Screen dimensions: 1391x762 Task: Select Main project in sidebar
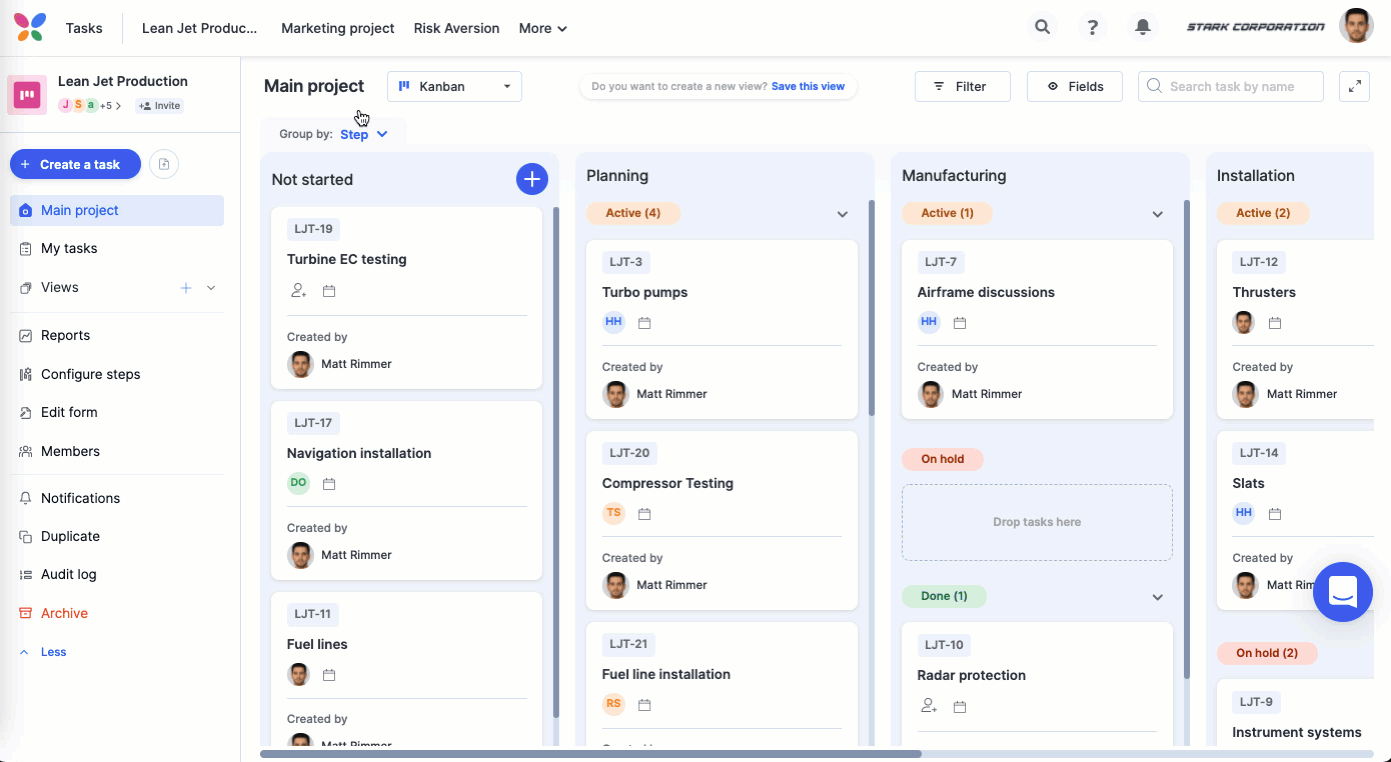tap(117, 210)
